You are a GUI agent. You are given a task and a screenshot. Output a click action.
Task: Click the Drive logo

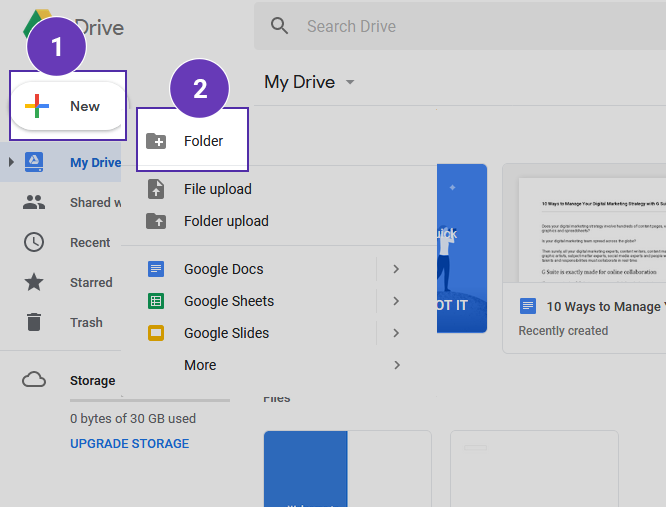(73, 28)
